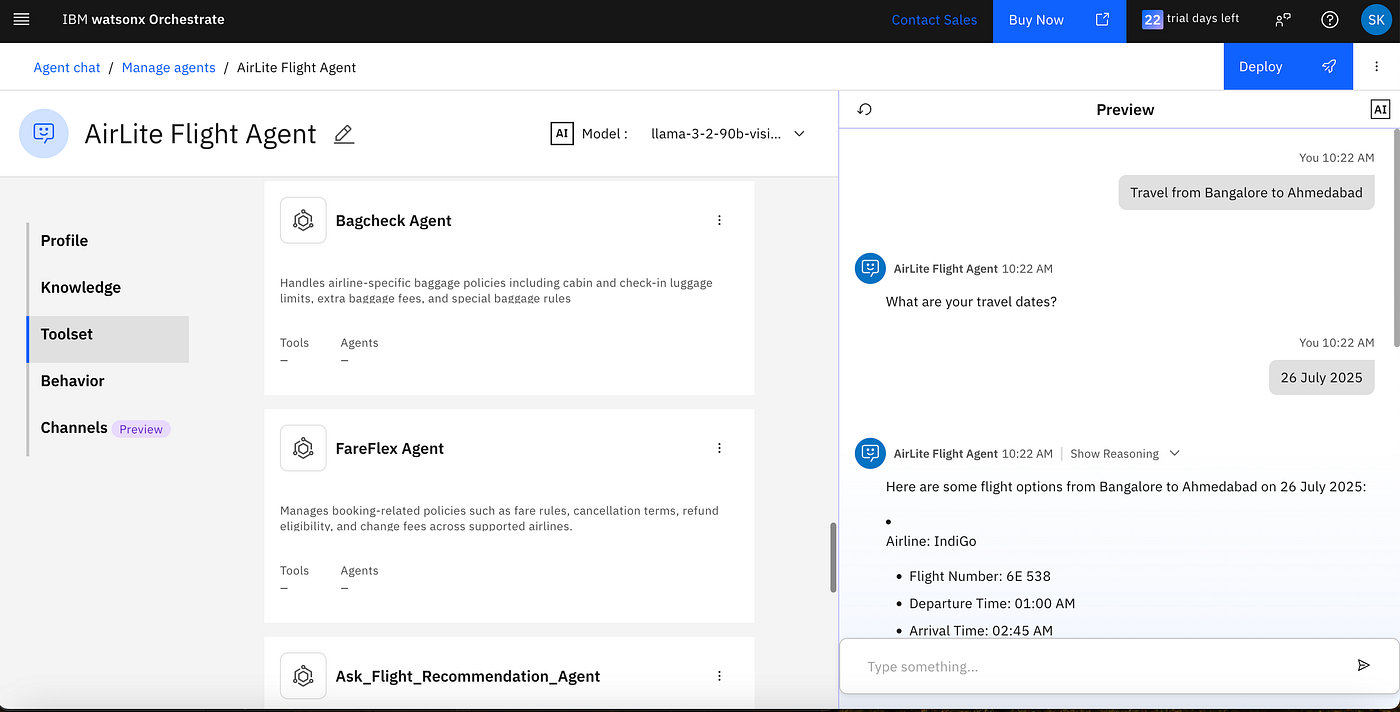Open the SK user profile avatar
The image size is (1400, 712).
(1376, 19)
